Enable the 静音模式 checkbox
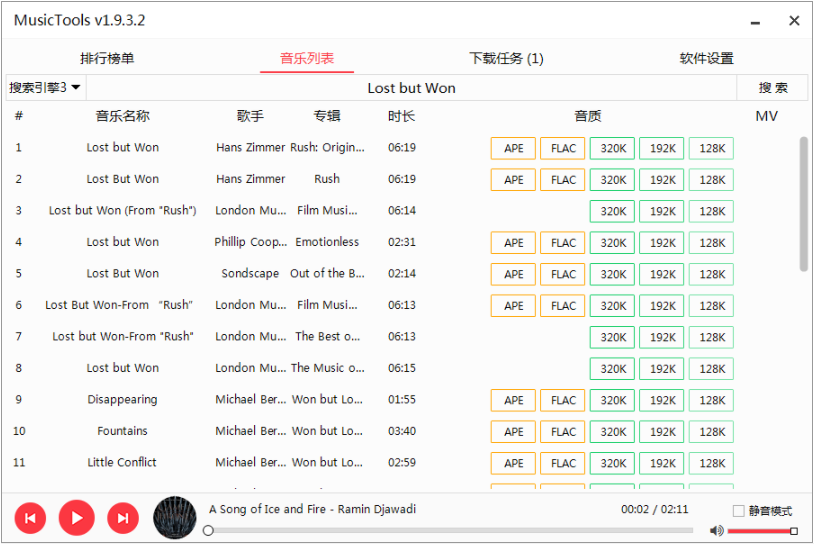 pyautogui.click(x=739, y=511)
